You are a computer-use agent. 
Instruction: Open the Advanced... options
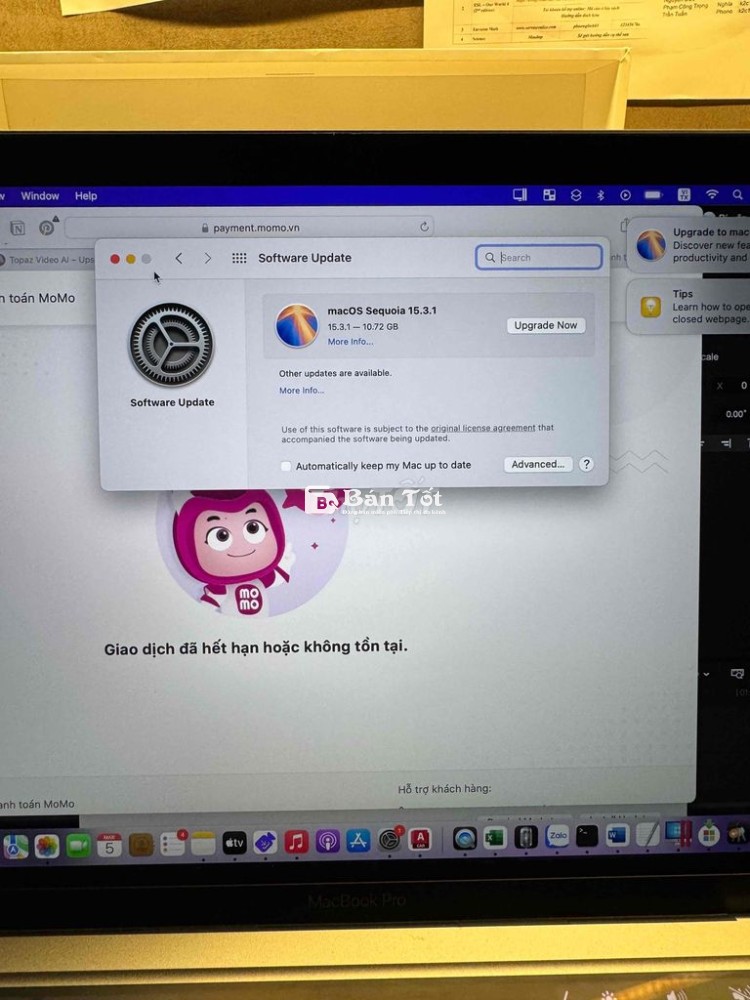click(538, 464)
